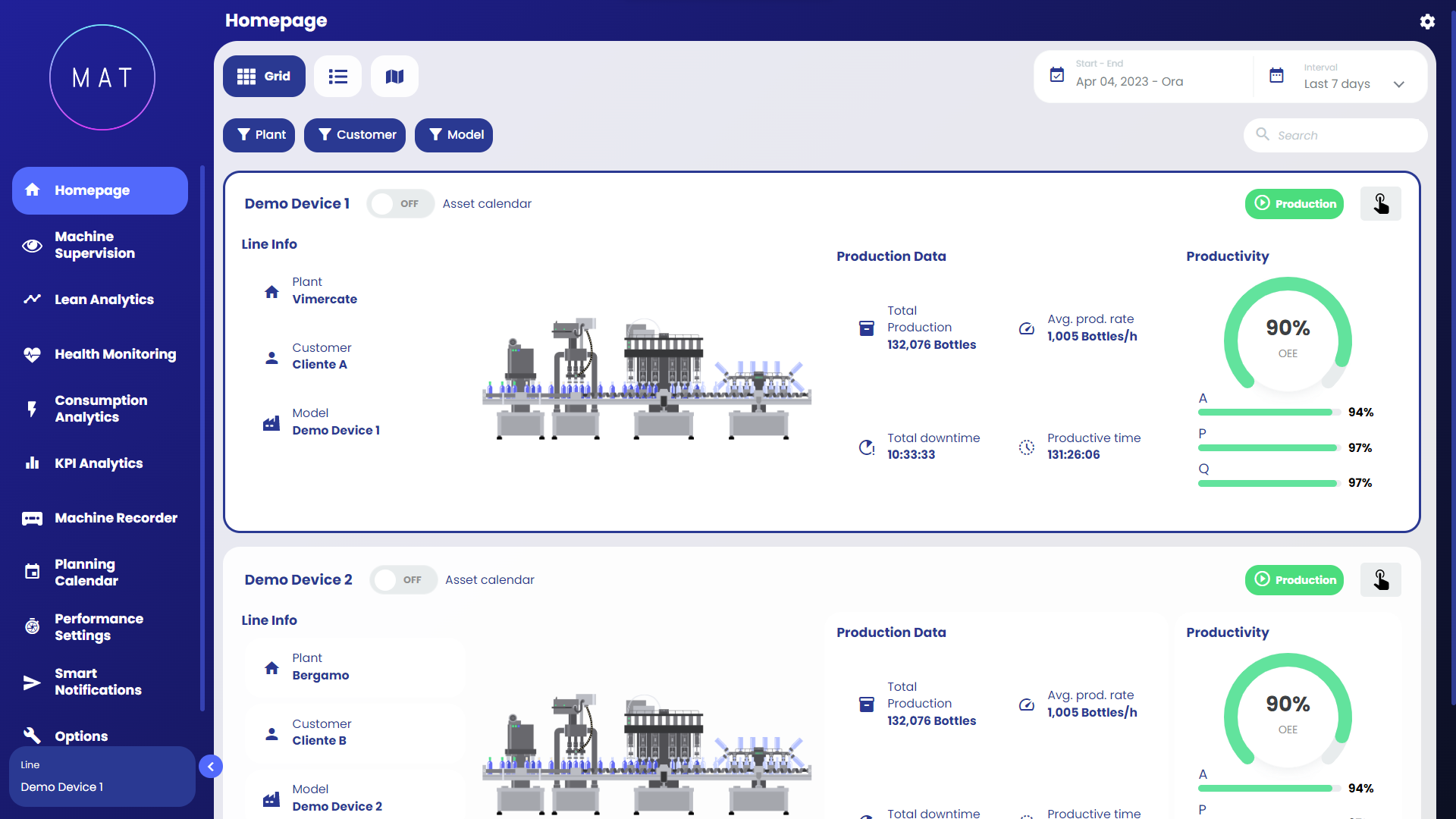
Task: Click the touch icon on Demo Device 1
Action: tap(1380, 204)
